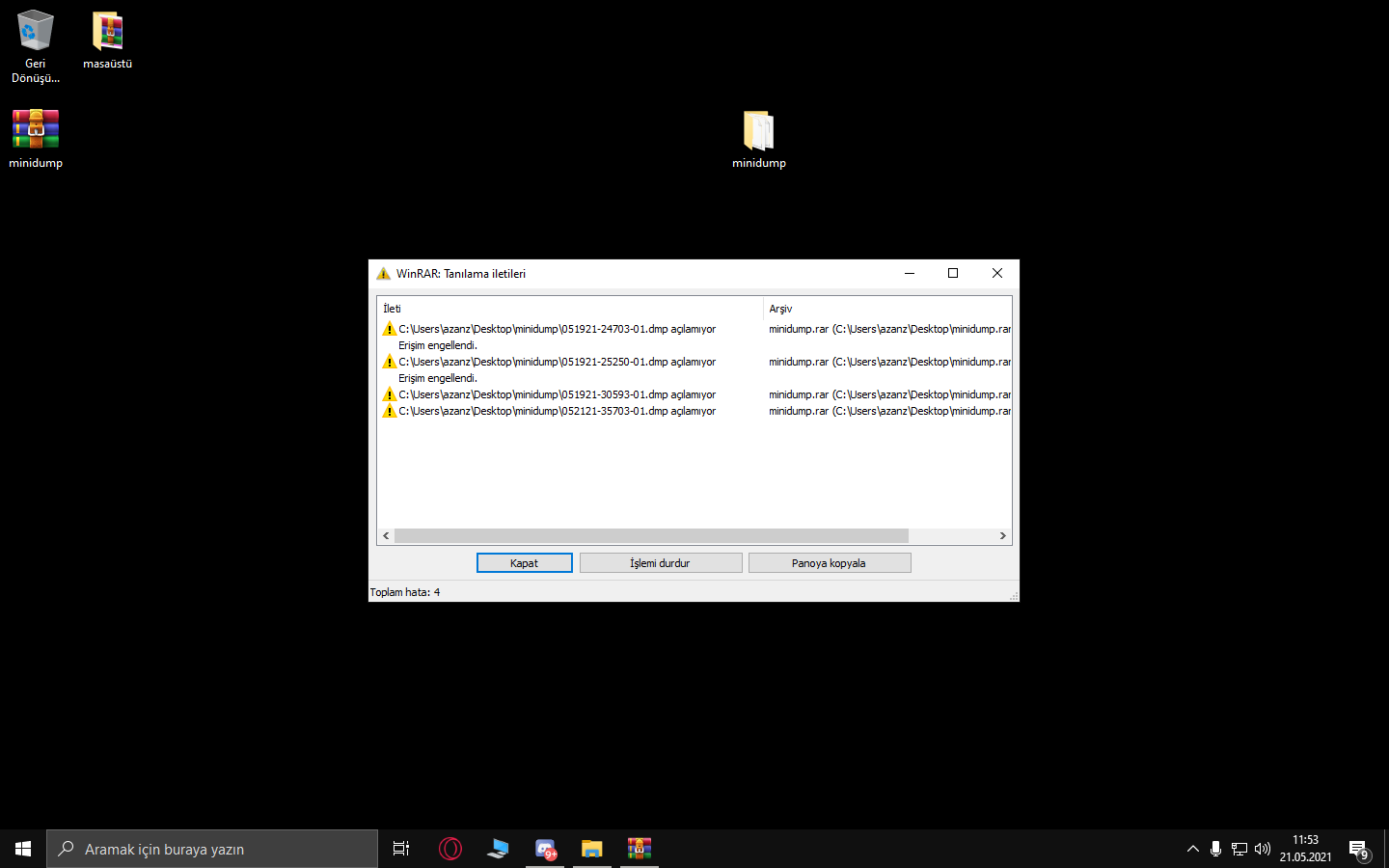Open Task View from the taskbar
This screenshot has width=1389, height=868.
[x=401, y=849]
